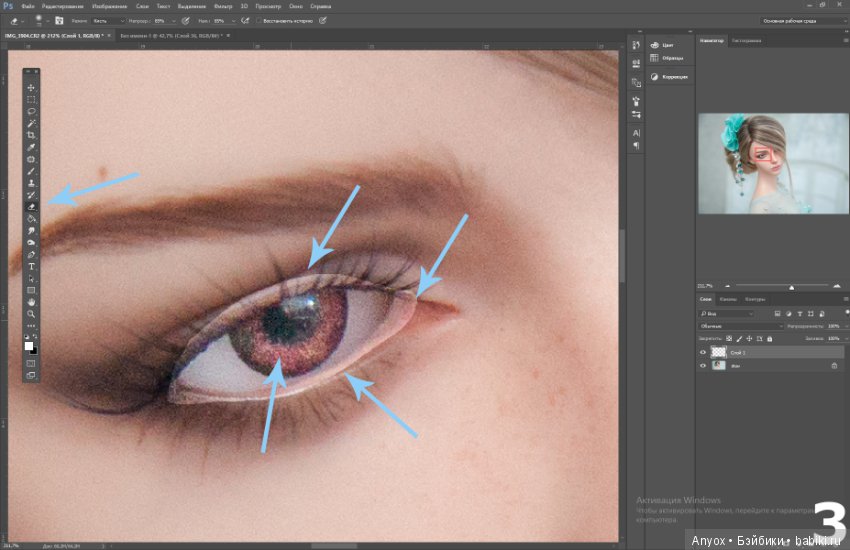Image resolution: width=850 pixels, height=550 pixels.
Task: Select the Clone Stamp tool
Action: (31, 183)
